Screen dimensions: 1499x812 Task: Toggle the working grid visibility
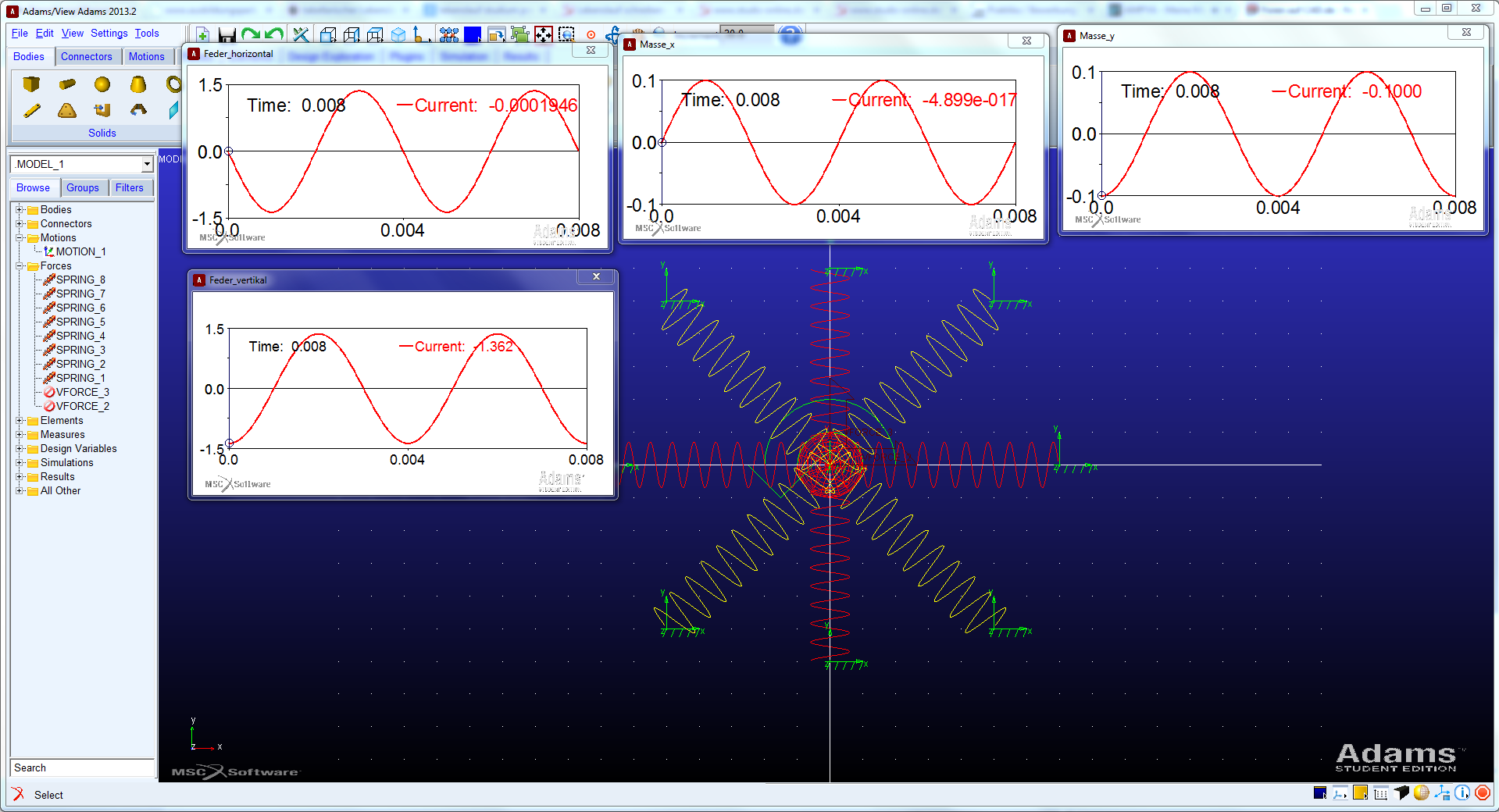pyautogui.click(x=1381, y=793)
